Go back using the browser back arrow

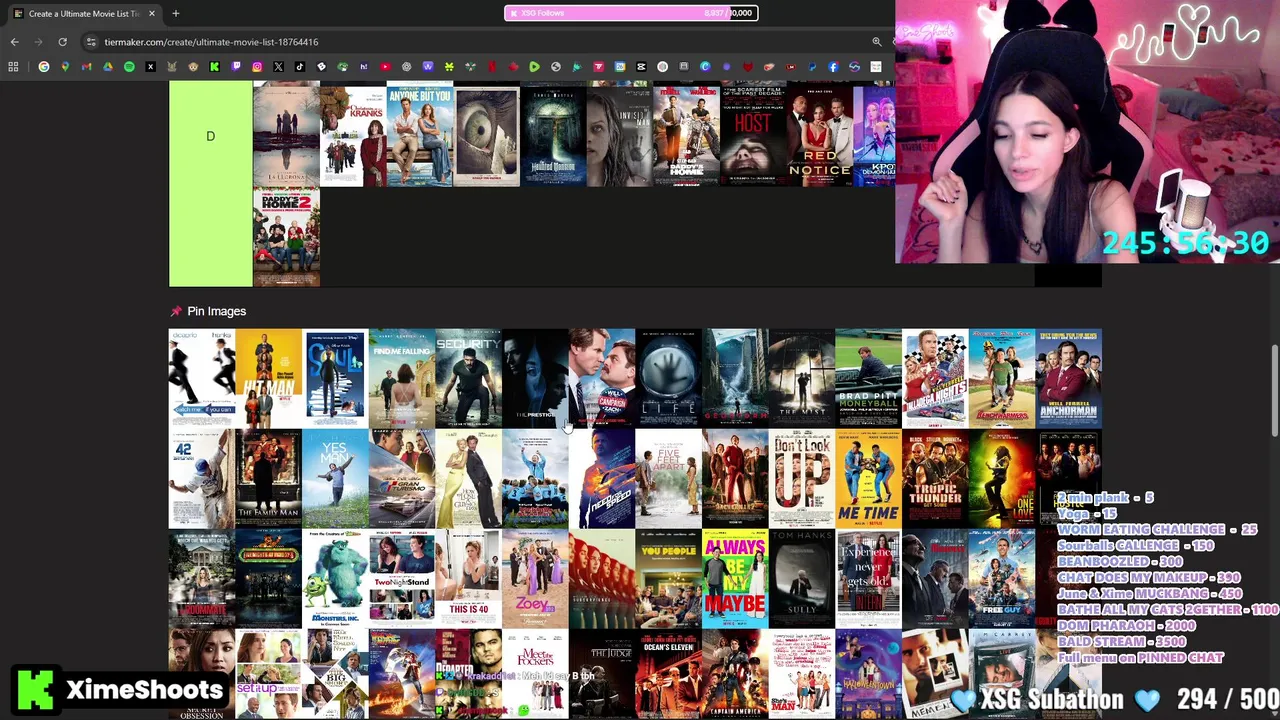coord(14,42)
